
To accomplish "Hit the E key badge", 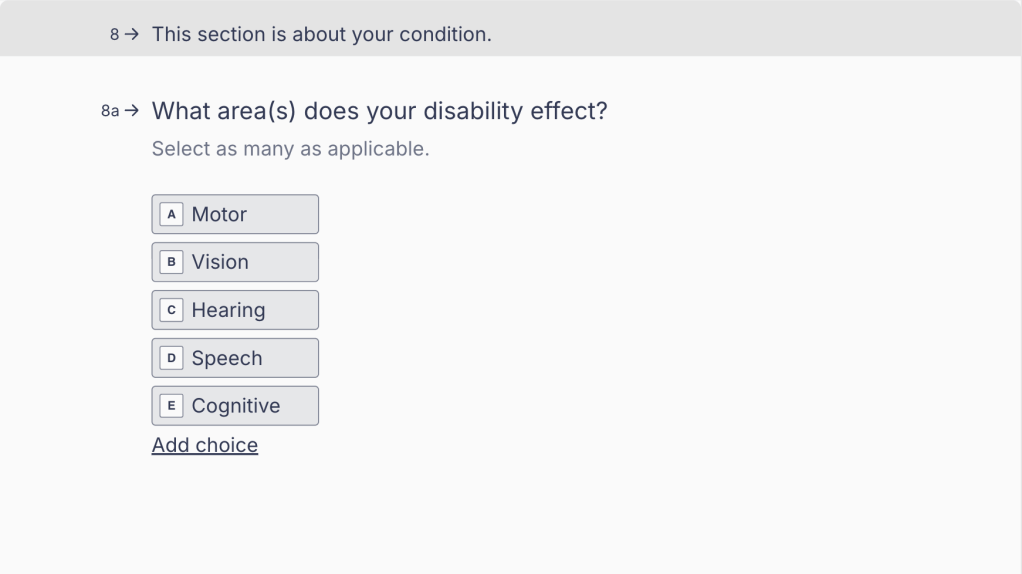I will pos(171,406).
